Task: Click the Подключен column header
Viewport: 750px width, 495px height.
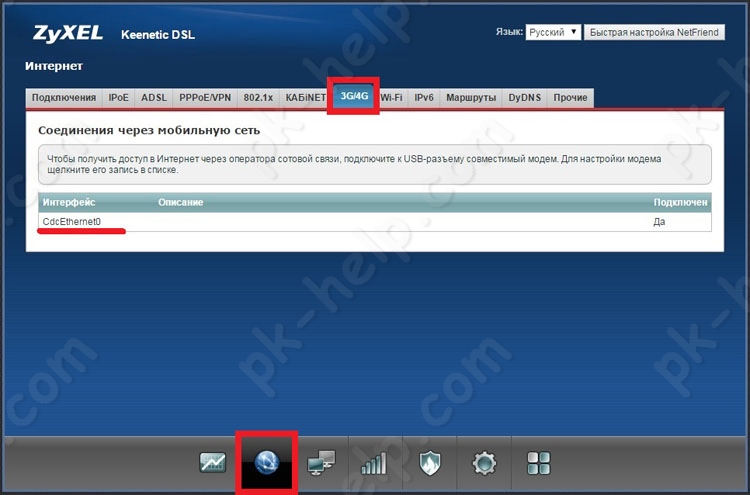Action: pyautogui.click(x=680, y=202)
